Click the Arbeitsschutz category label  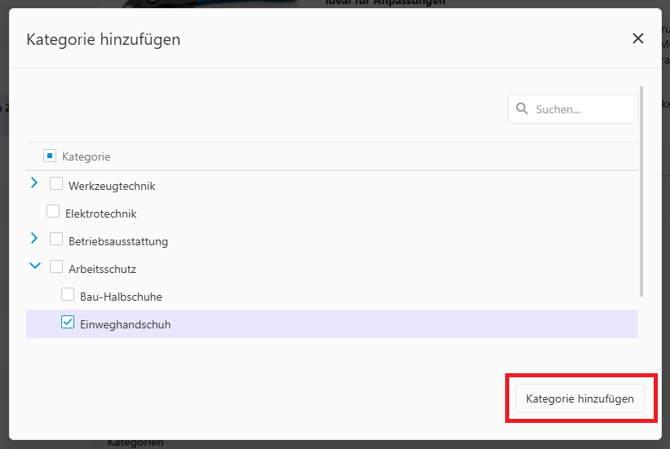point(102,269)
